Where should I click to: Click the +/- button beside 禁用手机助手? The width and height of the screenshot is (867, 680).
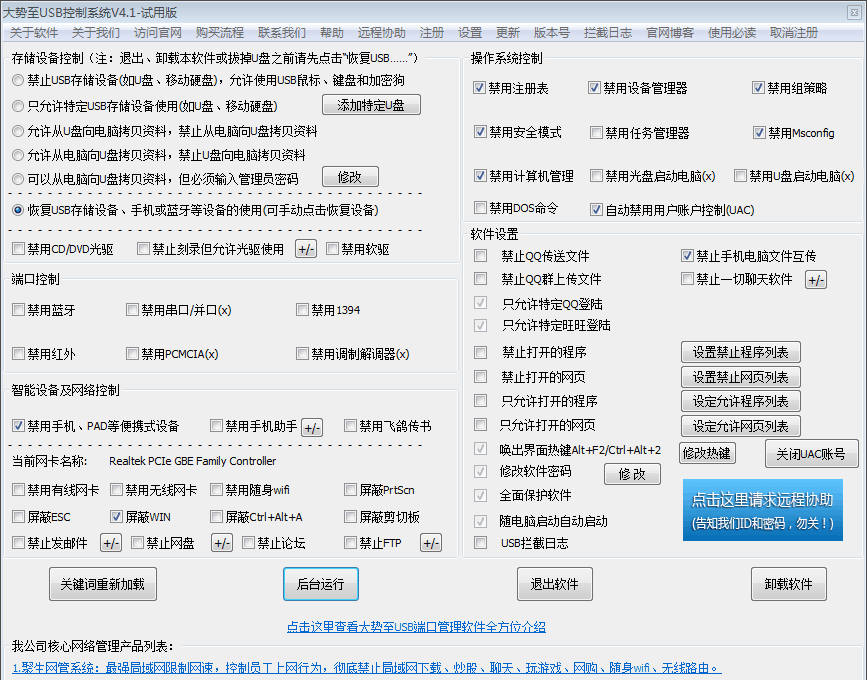click(312, 427)
